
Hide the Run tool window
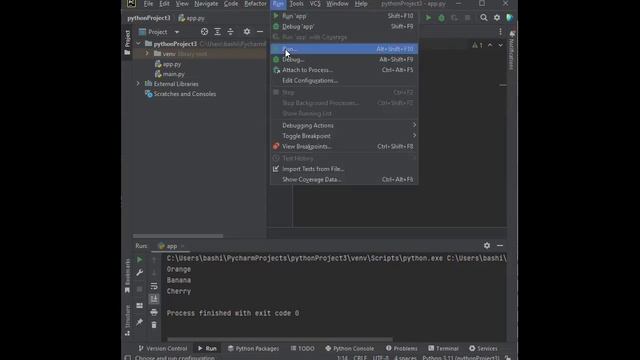[500, 246]
